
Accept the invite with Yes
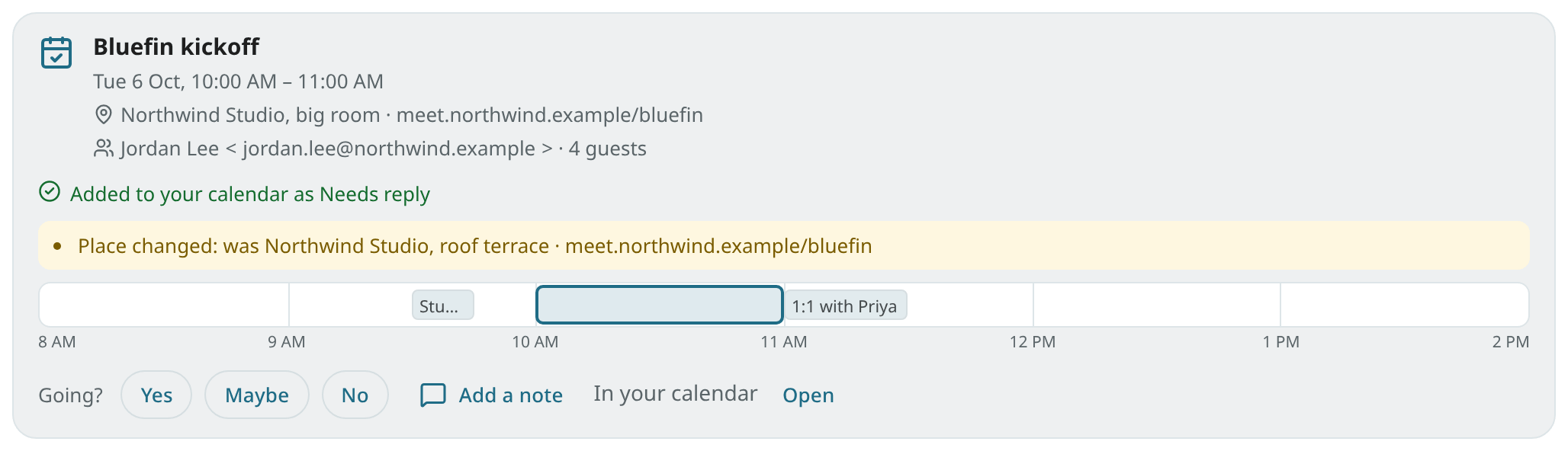click(x=156, y=395)
